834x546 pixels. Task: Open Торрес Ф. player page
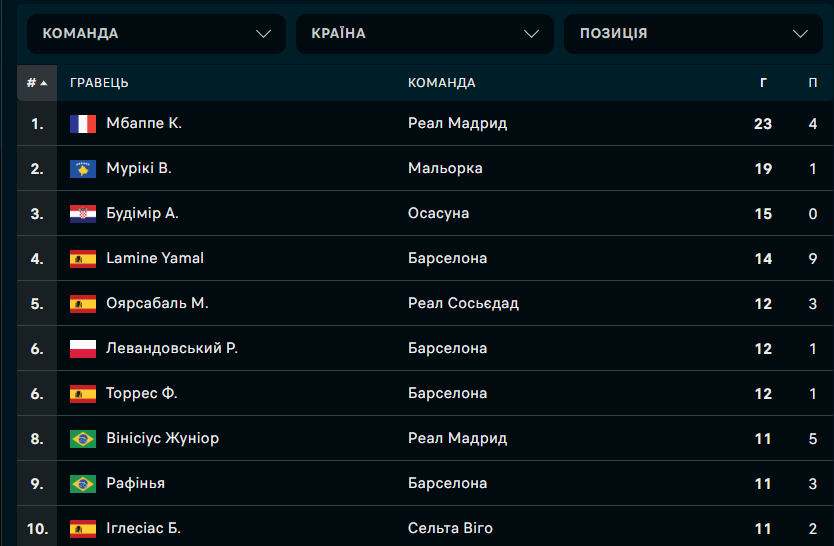click(141, 393)
